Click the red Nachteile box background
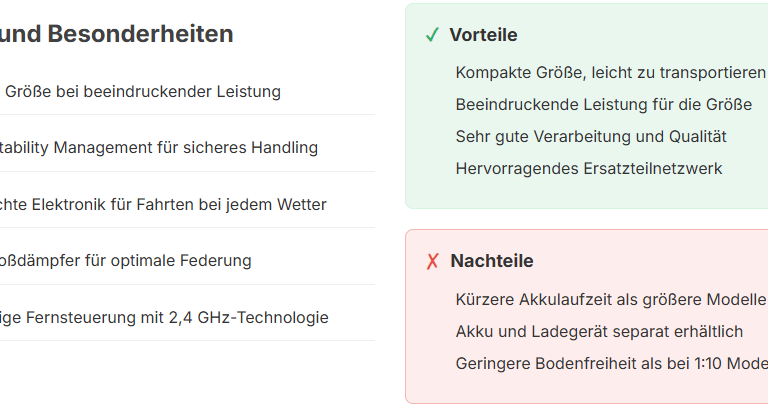Image resolution: width=768 pixels, height=411 pixels. click(x=587, y=389)
